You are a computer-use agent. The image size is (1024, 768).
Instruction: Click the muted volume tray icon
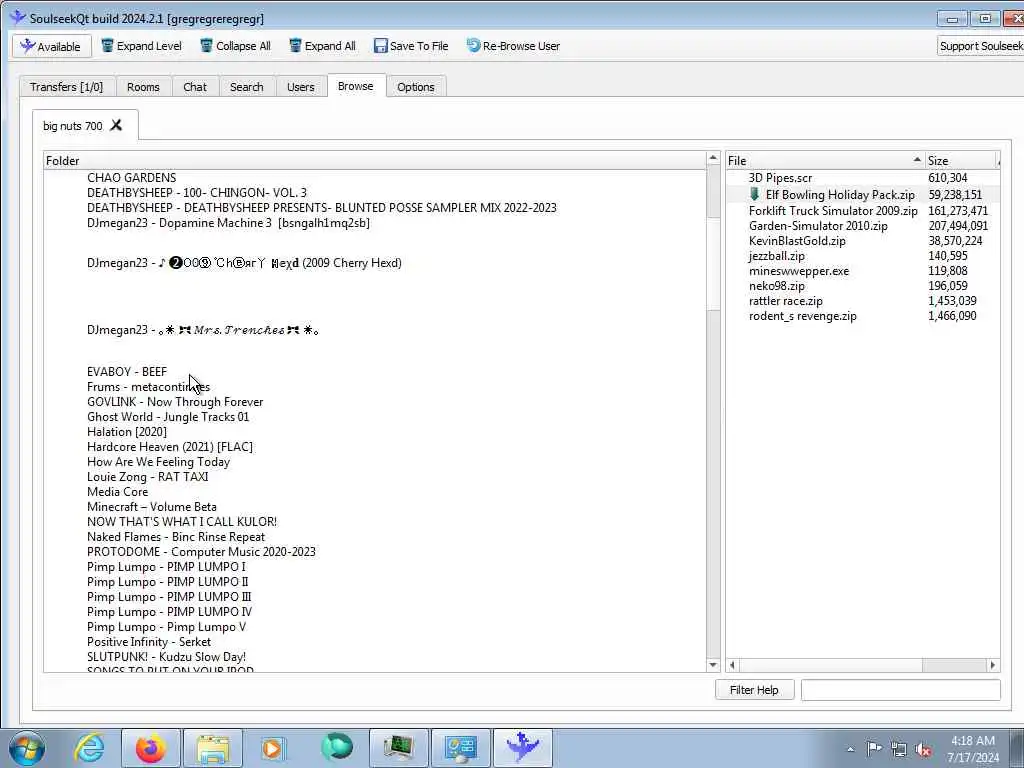point(923,749)
